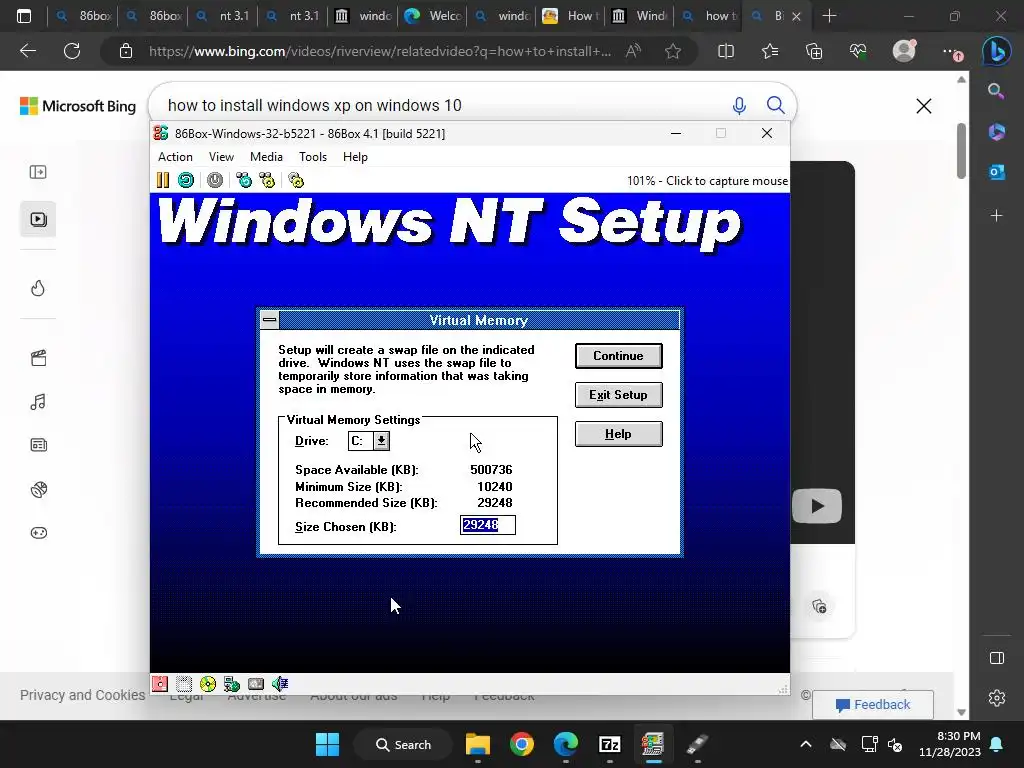The width and height of the screenshot is (1024, 768).
Task: Open the Action menu in 86Box
Action: tap(175, 157)
